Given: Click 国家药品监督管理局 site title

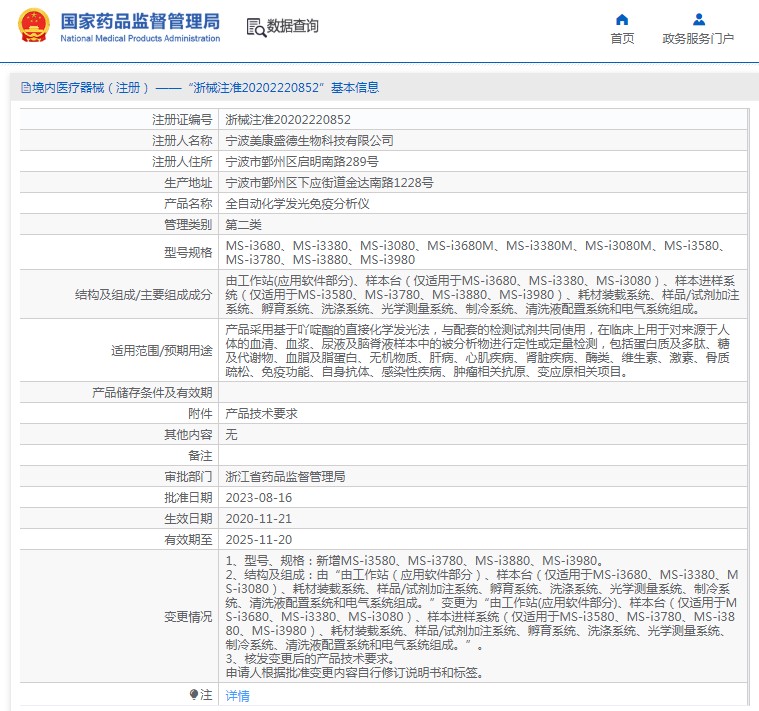Looking at the screenshot, I should click(140, 21).
